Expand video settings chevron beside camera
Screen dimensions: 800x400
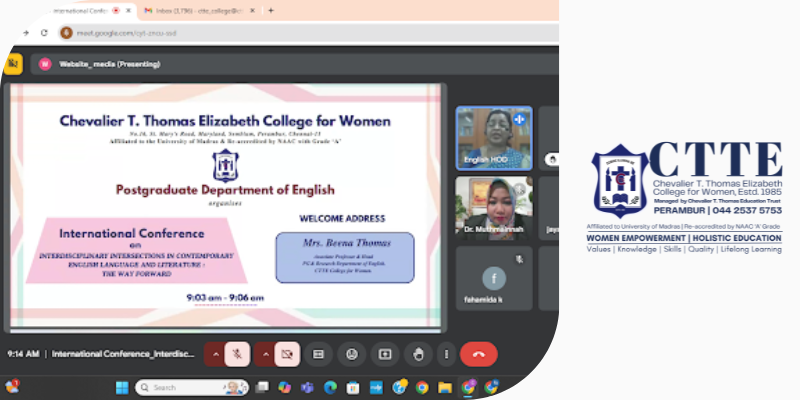click(264, 354)
